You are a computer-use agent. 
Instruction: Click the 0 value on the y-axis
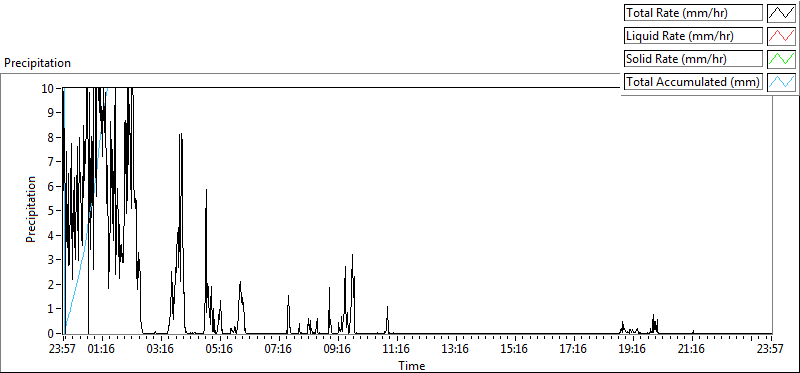click(51, 334)
